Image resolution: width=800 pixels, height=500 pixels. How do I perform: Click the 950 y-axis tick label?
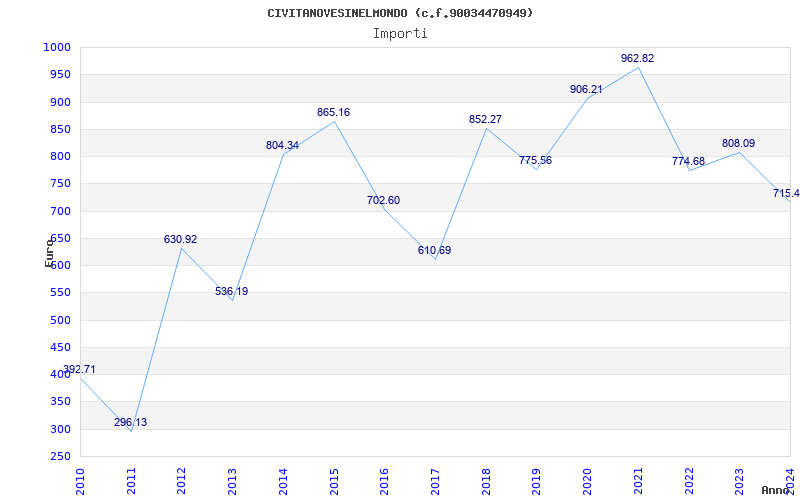pos(60,74)
